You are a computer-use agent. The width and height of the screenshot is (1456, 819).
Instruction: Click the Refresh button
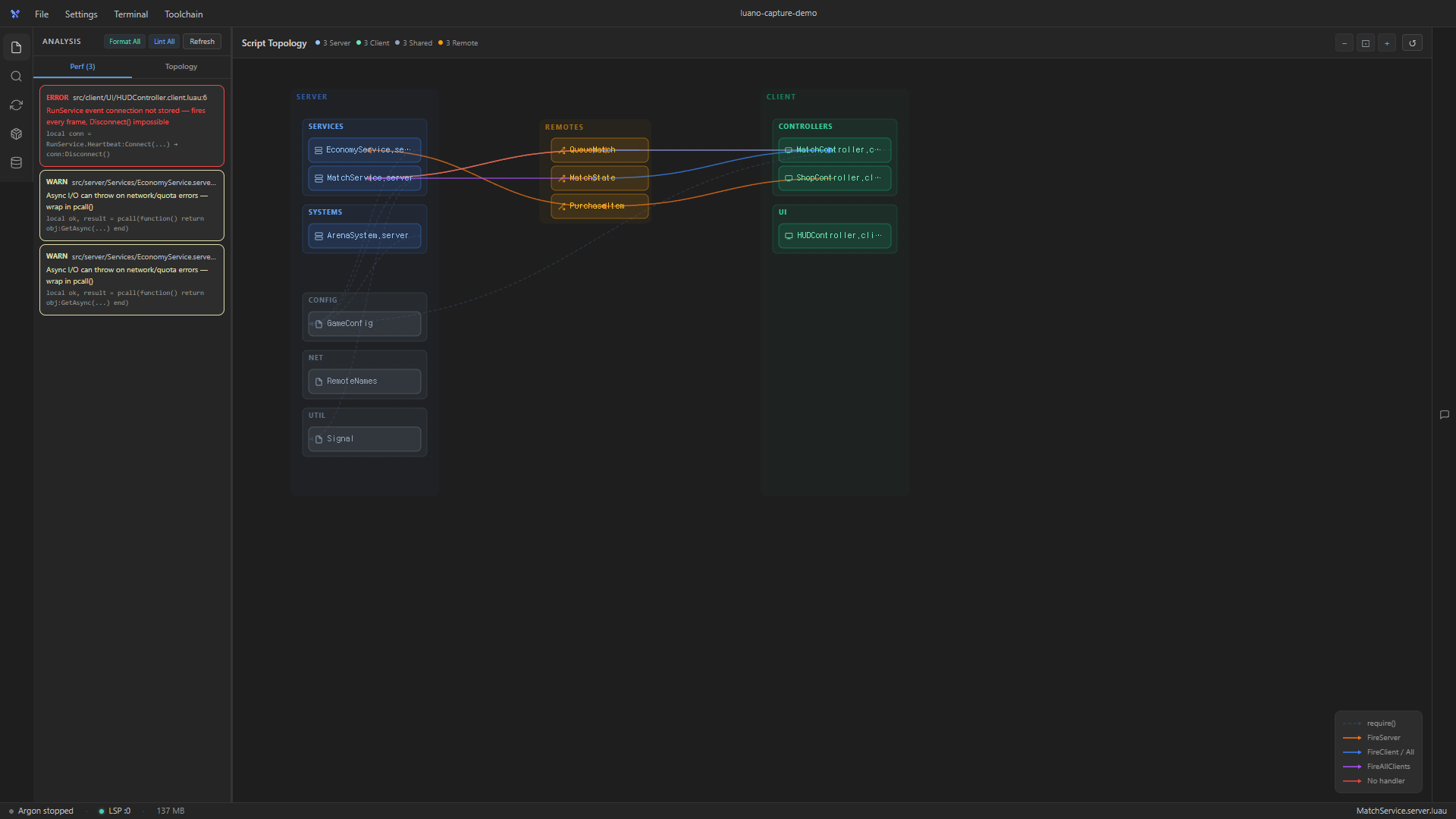(x=202, y=42)
